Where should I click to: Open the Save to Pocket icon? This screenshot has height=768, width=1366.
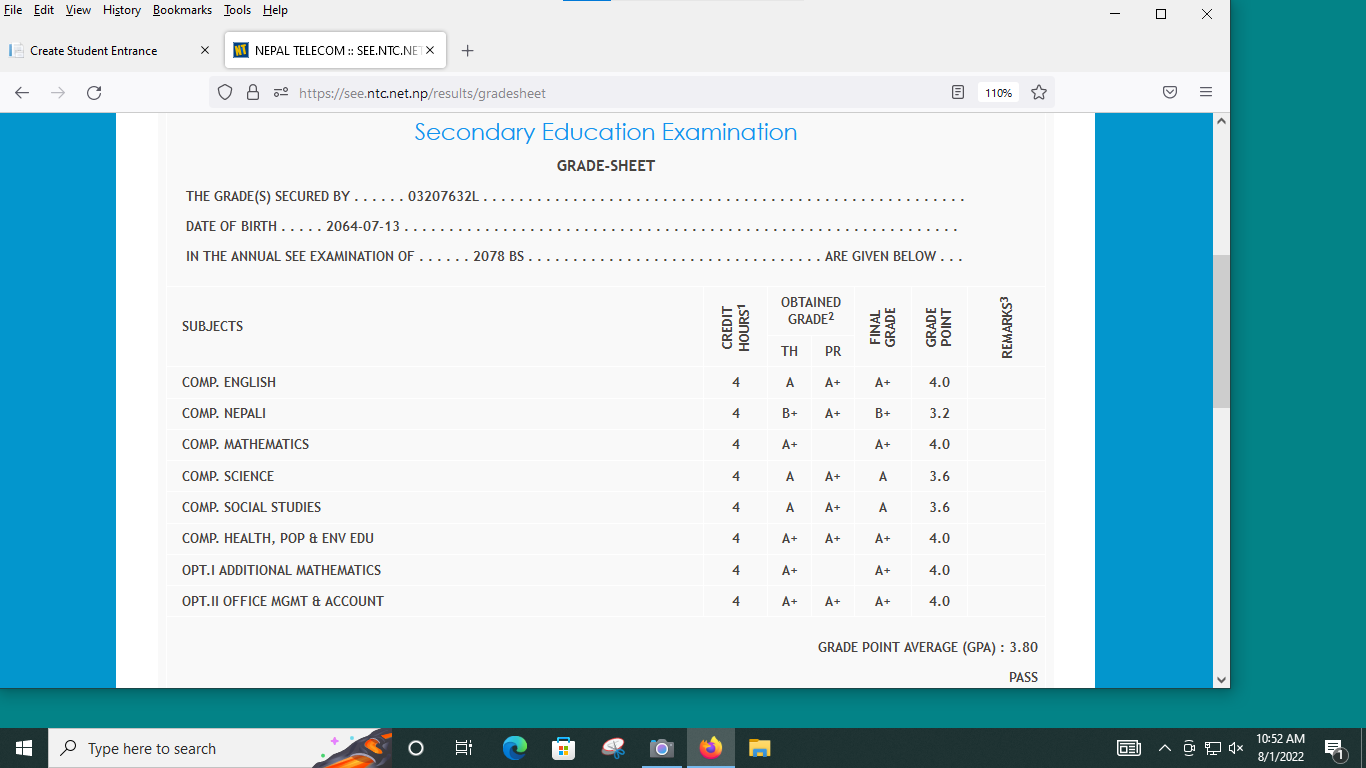[1170, 93]
